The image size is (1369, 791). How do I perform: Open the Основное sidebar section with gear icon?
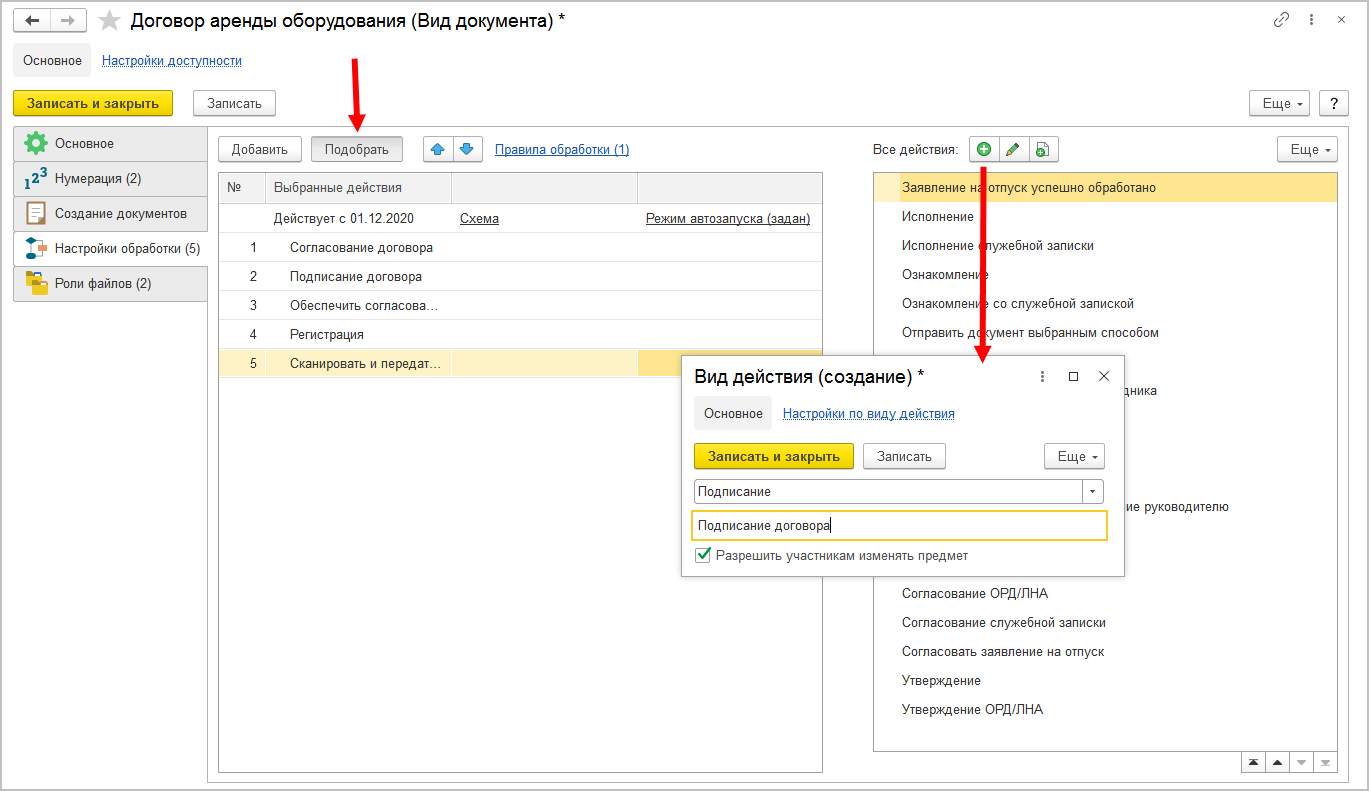click(x=110, y=144)
